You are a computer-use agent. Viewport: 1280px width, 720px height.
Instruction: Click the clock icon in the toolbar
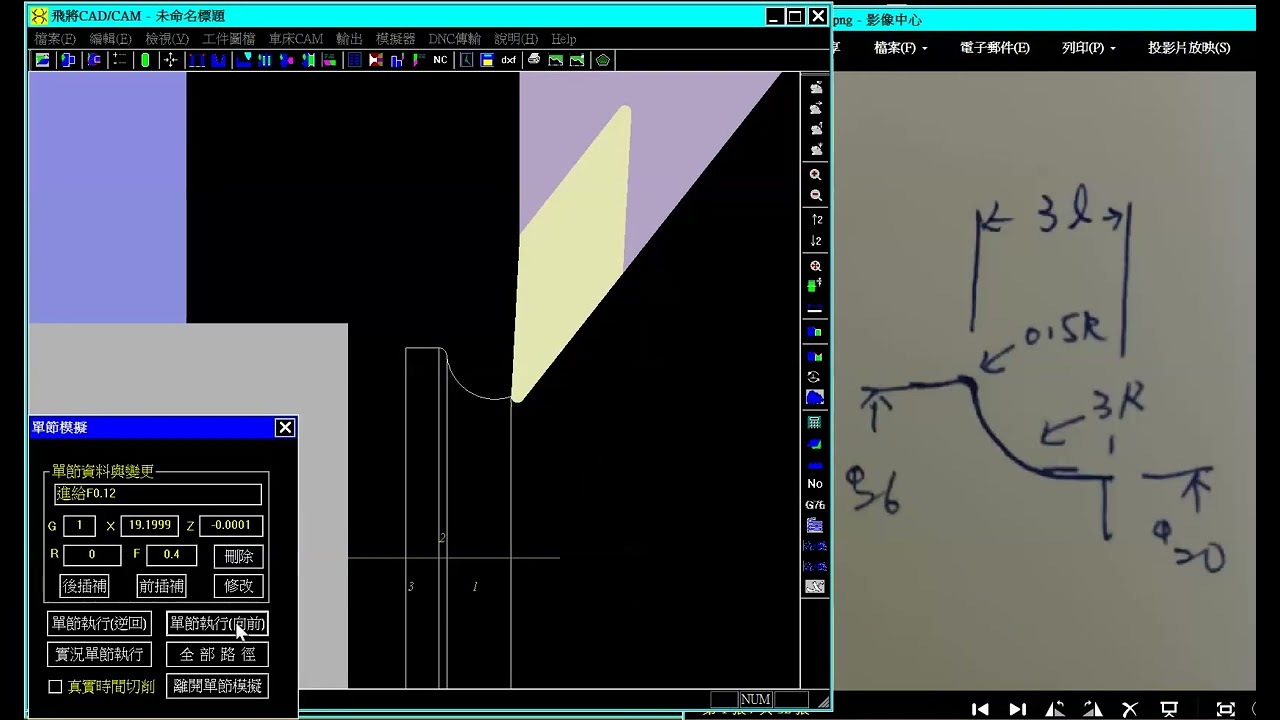pos(466,60)
